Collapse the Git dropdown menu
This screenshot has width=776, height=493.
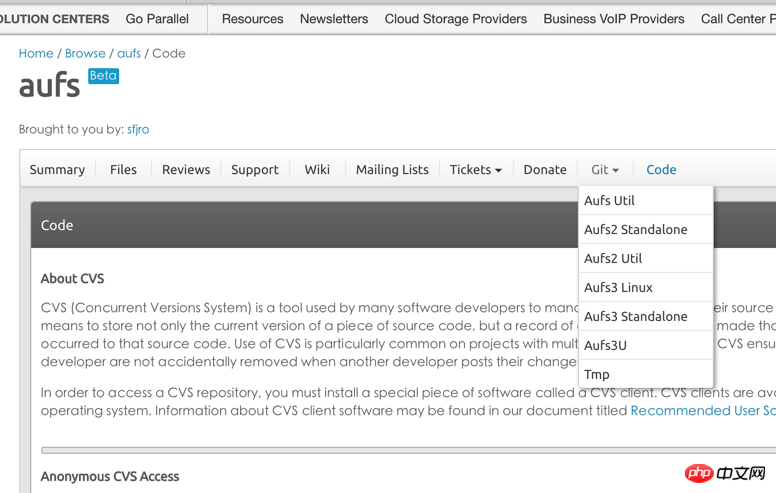tap(605, 170)
